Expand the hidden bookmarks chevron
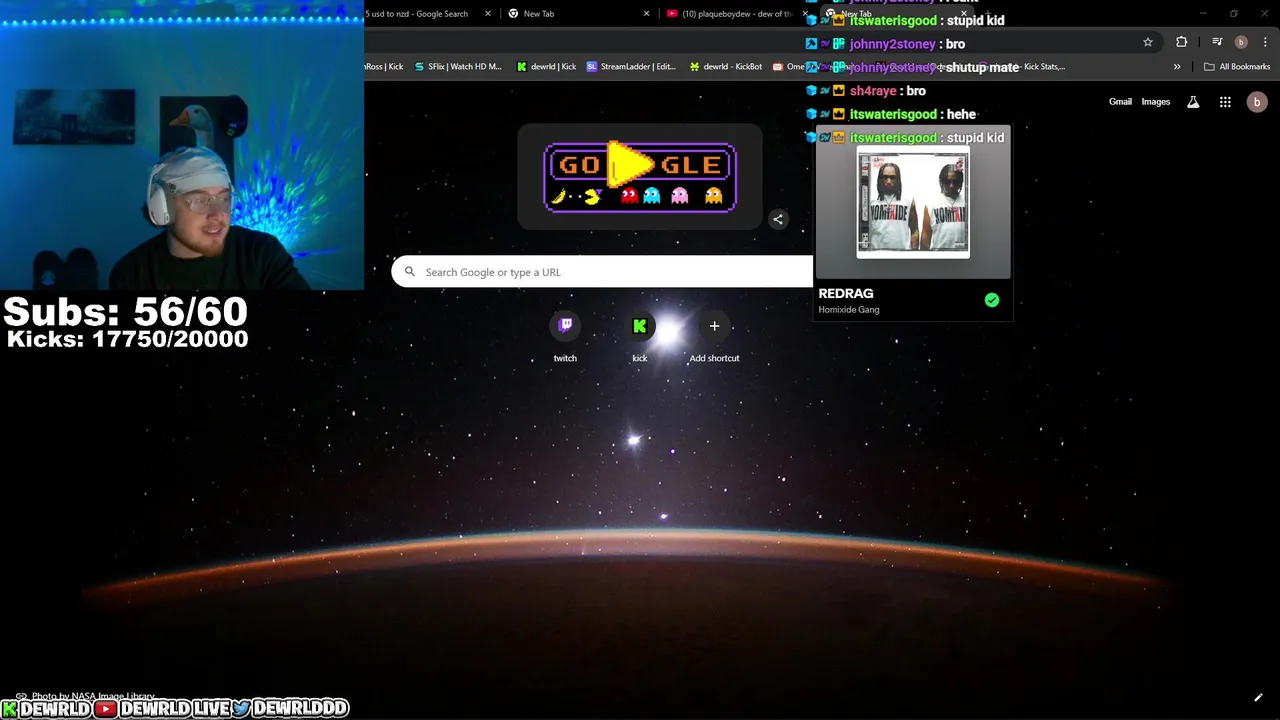The image size is (1280, 720). tap(1177, 67)
